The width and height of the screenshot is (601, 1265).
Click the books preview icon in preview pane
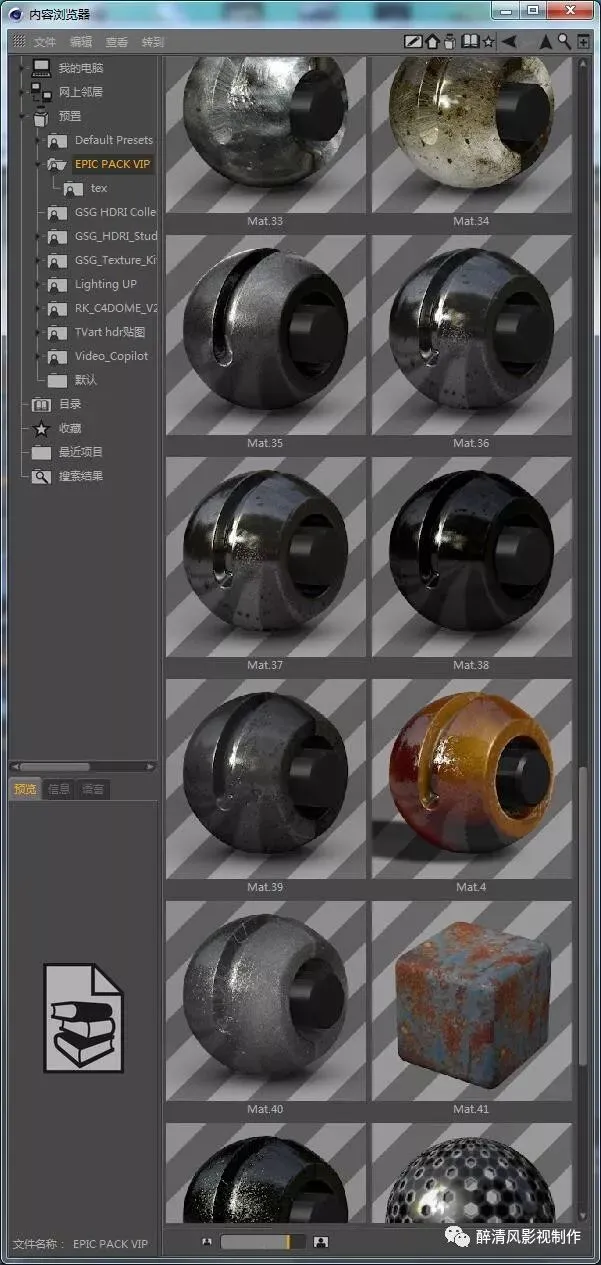pyautogui.click(x=83, y=1017)
